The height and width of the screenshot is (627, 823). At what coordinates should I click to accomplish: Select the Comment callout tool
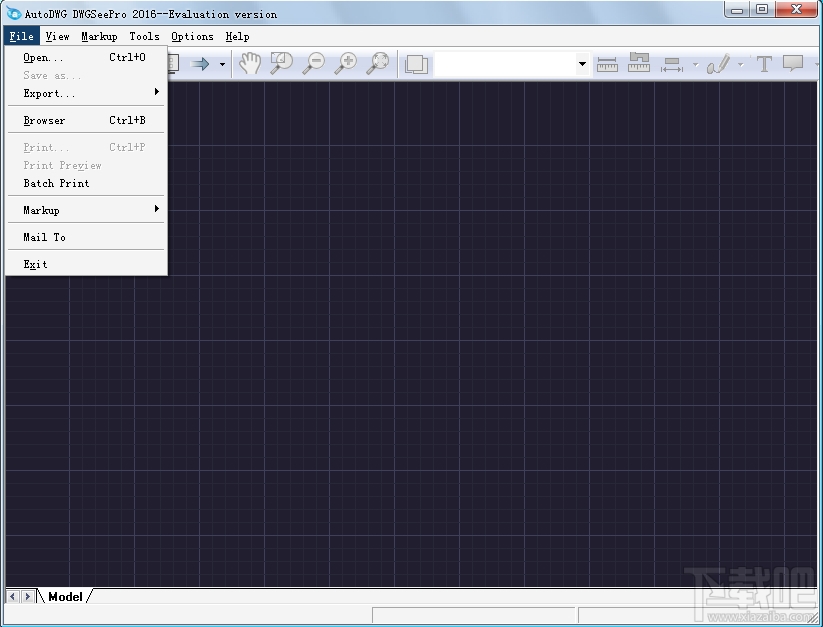point(793,63)
